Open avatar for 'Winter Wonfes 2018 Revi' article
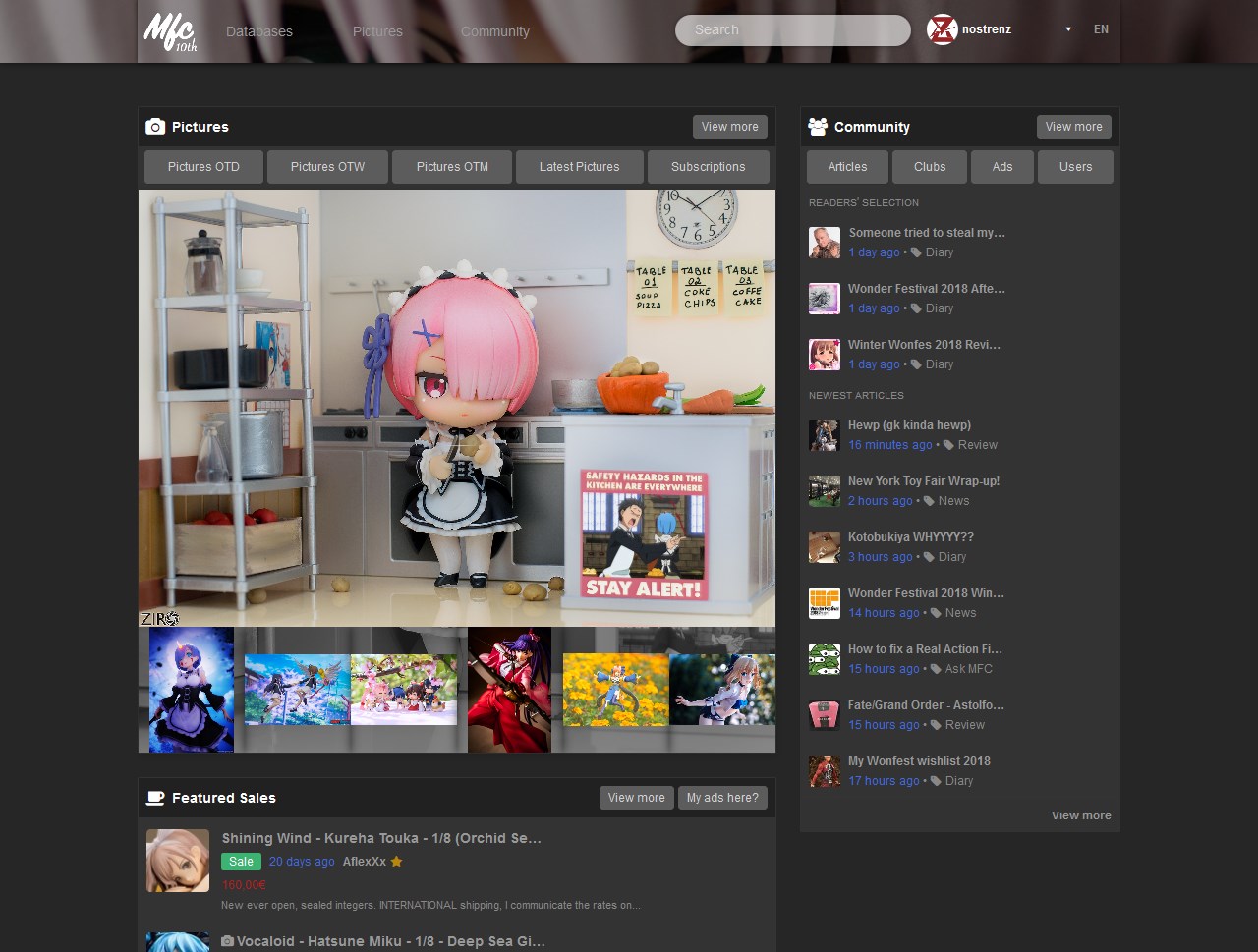 [x=825, y=355]
